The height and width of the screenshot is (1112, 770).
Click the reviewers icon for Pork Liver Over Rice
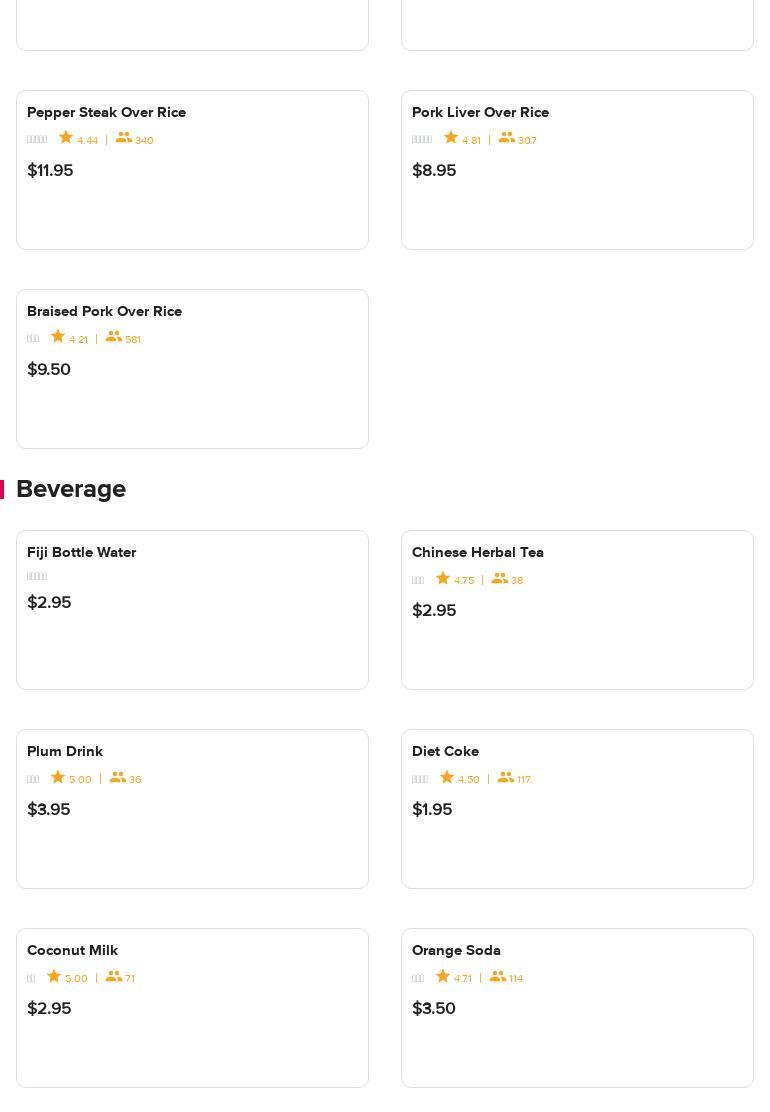click(x=506, y=138)
